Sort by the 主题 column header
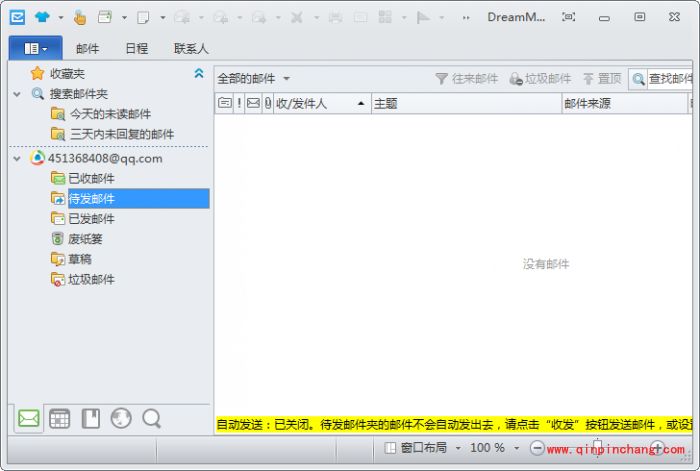Viewport: 700px width, 471px height. 466,104
